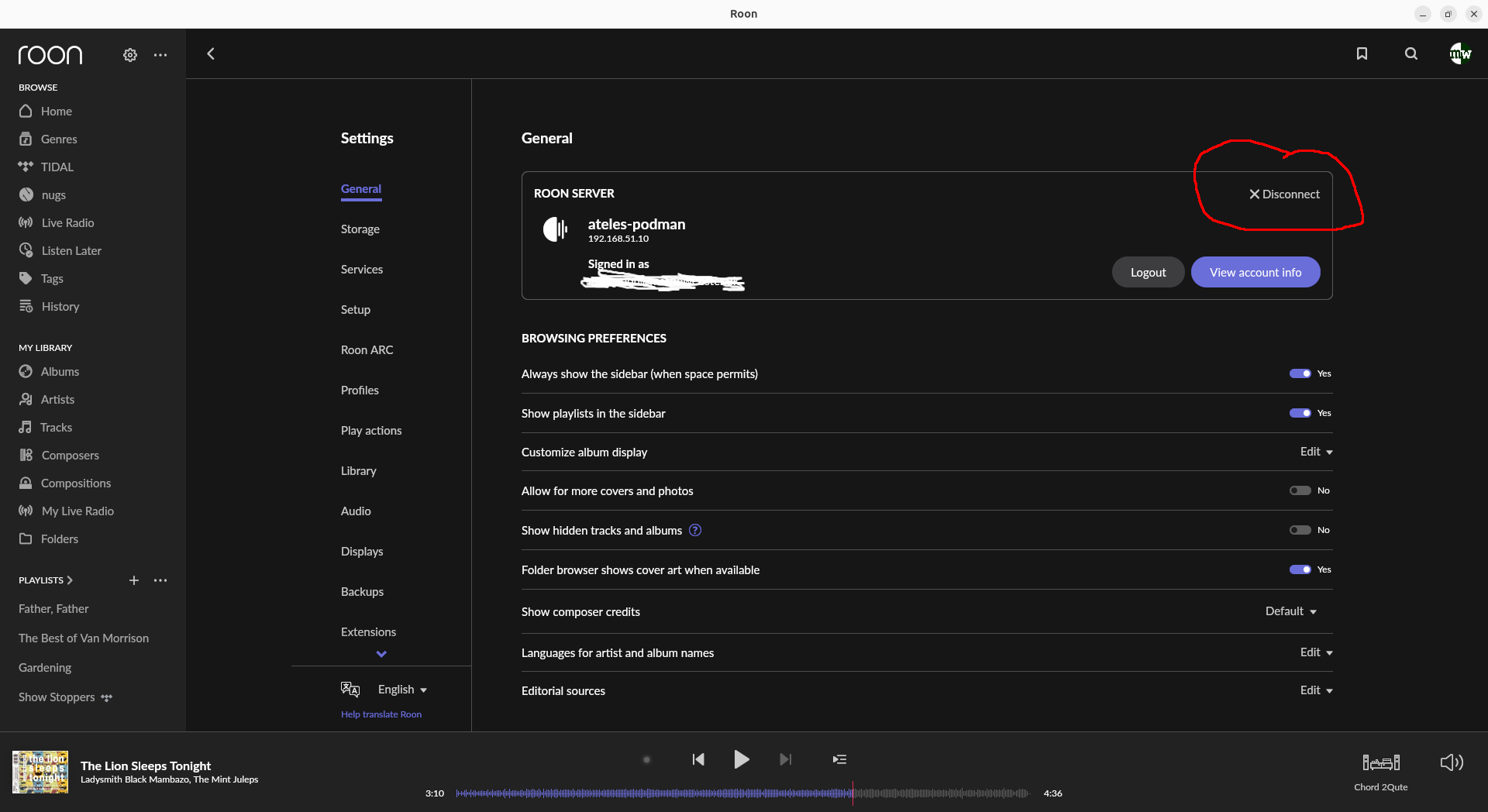Open The Best of Van Morrison playlist

coord(84,638)
